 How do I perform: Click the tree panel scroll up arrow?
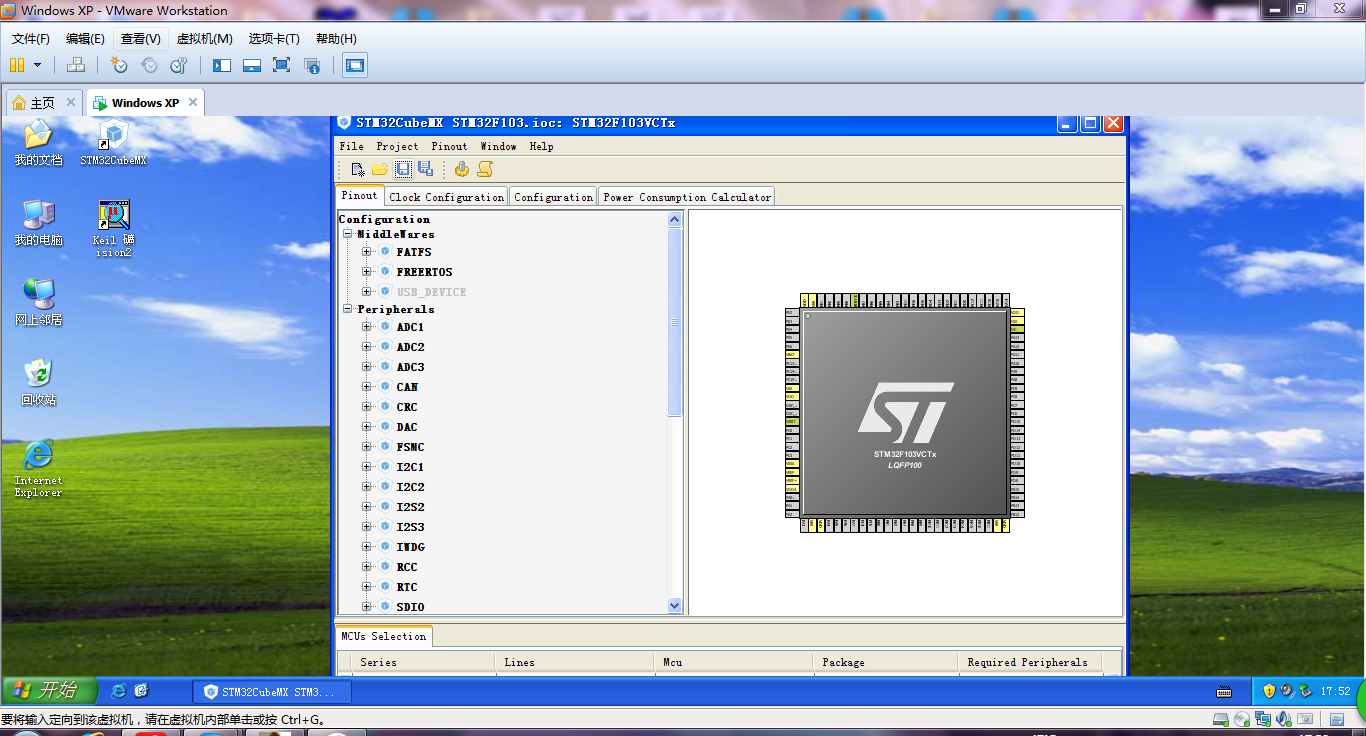click(x=674, y=220)
